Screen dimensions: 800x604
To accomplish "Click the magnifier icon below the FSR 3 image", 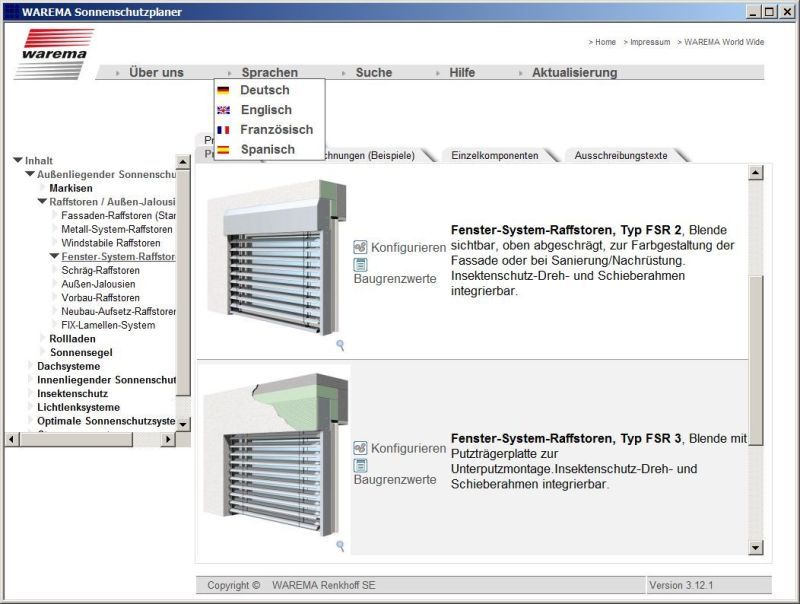I will coord(340,546).
